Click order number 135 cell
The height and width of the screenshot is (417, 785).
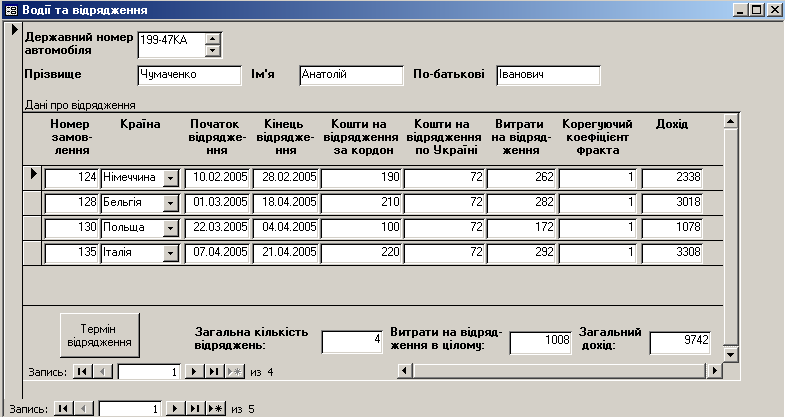coord(72,253)
